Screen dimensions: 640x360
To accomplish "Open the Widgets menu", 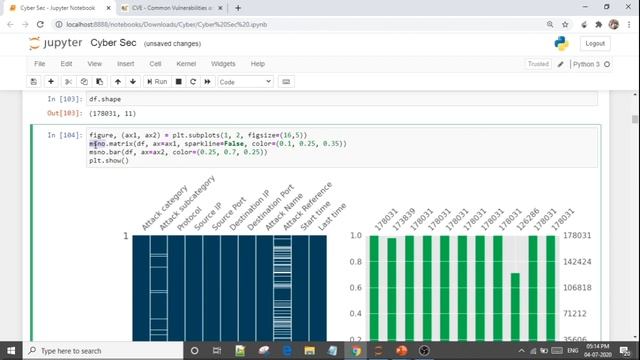I will coord(223,64).
